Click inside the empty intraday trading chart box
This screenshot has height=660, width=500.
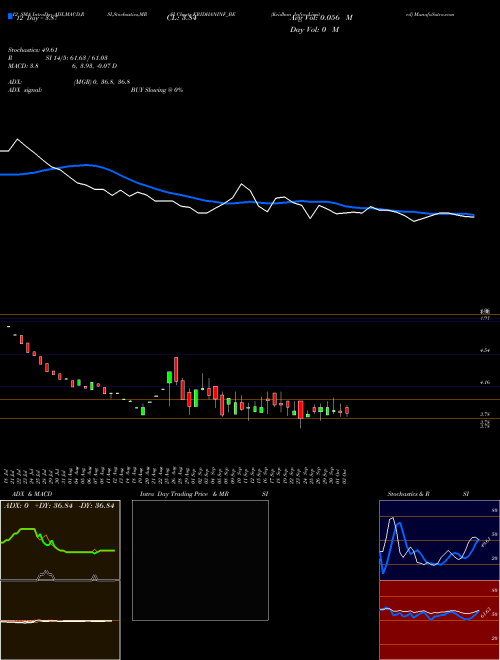click(x=200, y=560)
